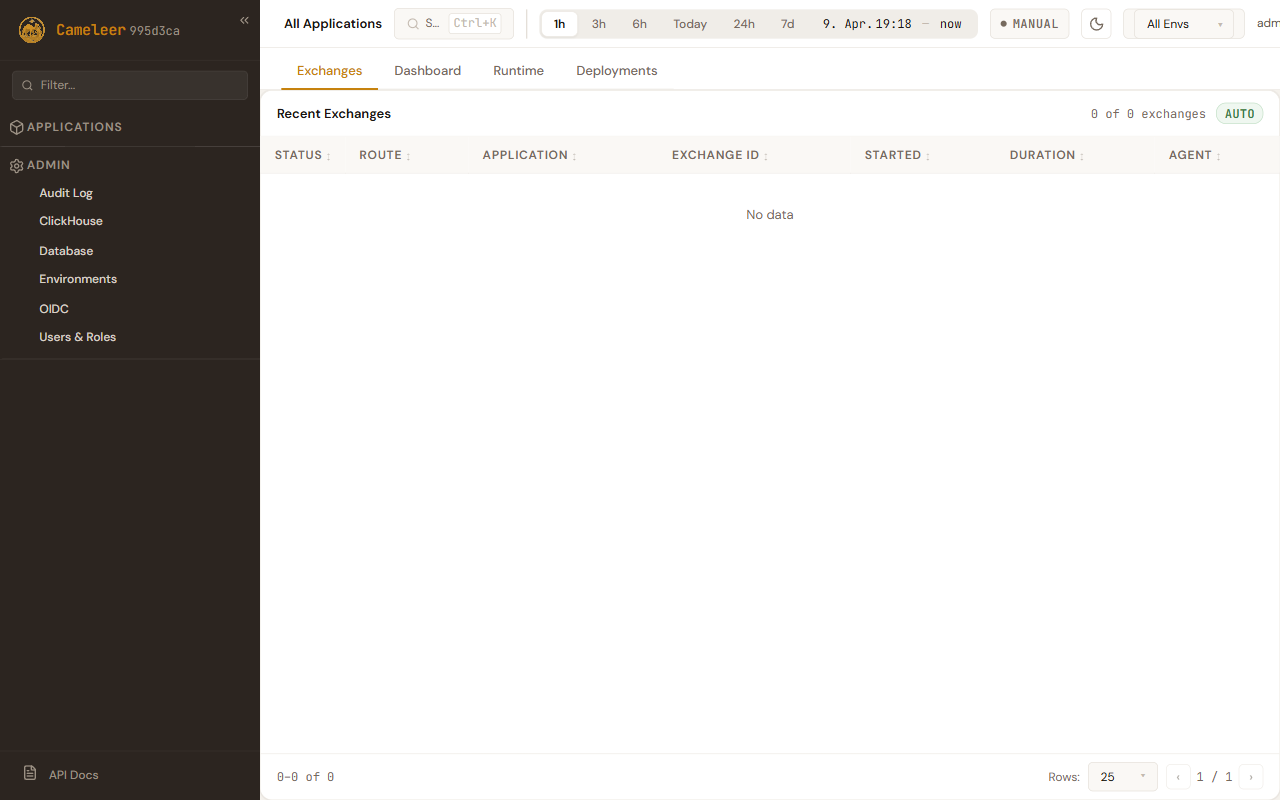
Task: Click the Admin gear icon
Action: click(16, 165)
